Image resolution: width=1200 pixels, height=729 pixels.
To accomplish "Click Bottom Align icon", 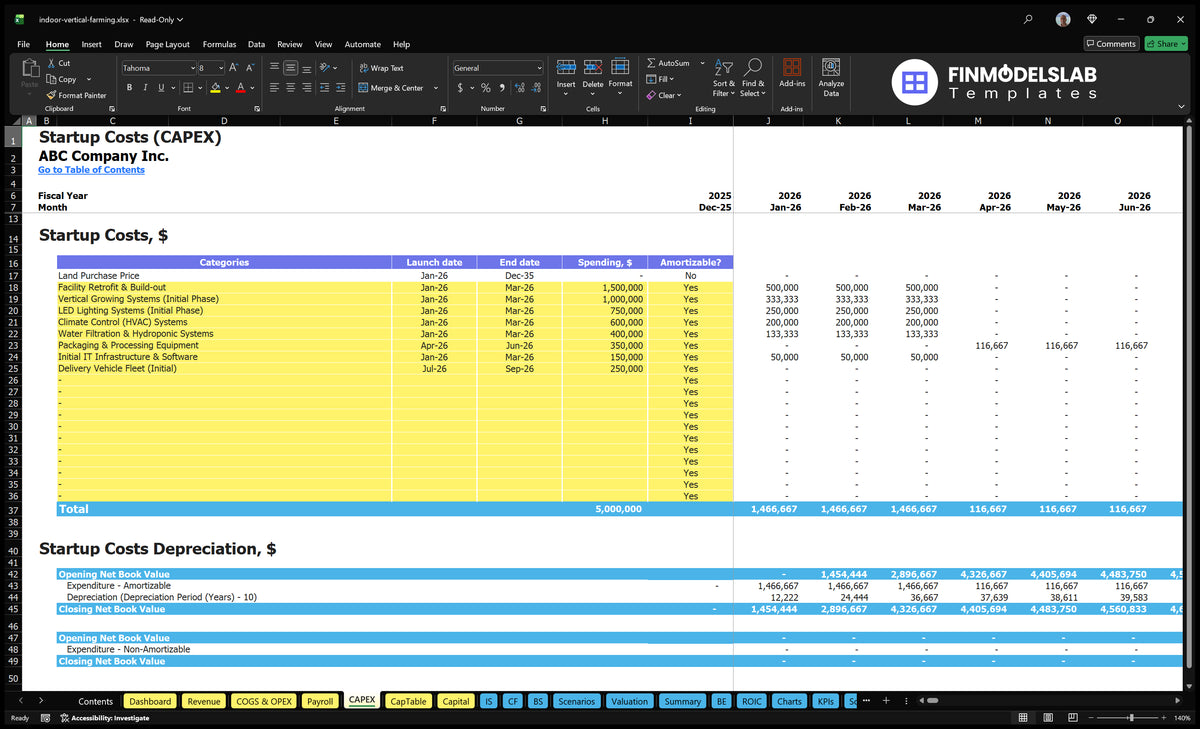I will (x=307, y=68).
